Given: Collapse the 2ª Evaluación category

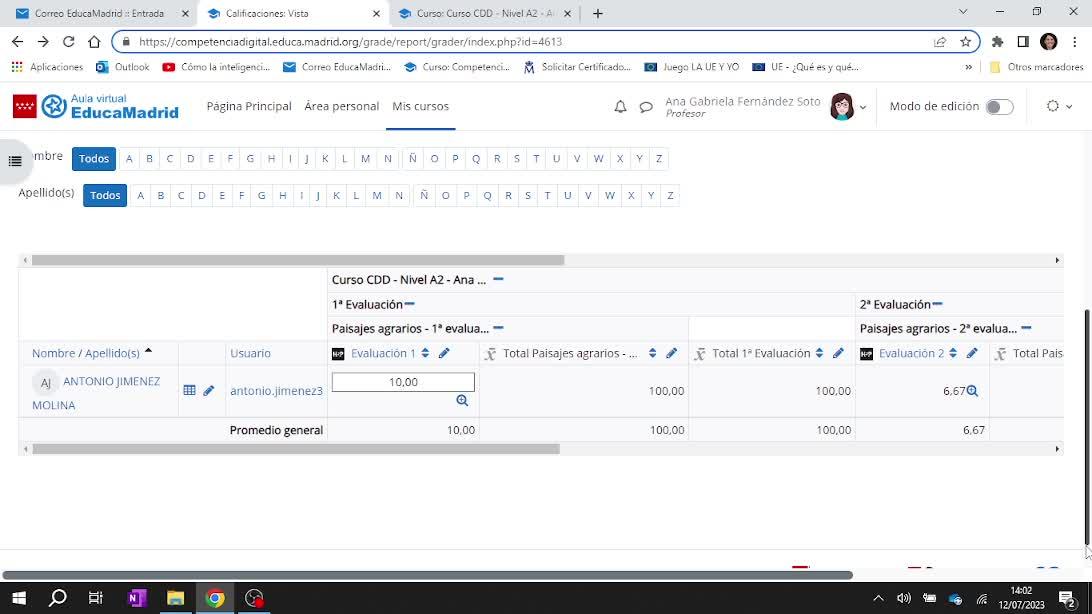Looking at the screenshot, I should click(937, 304).
